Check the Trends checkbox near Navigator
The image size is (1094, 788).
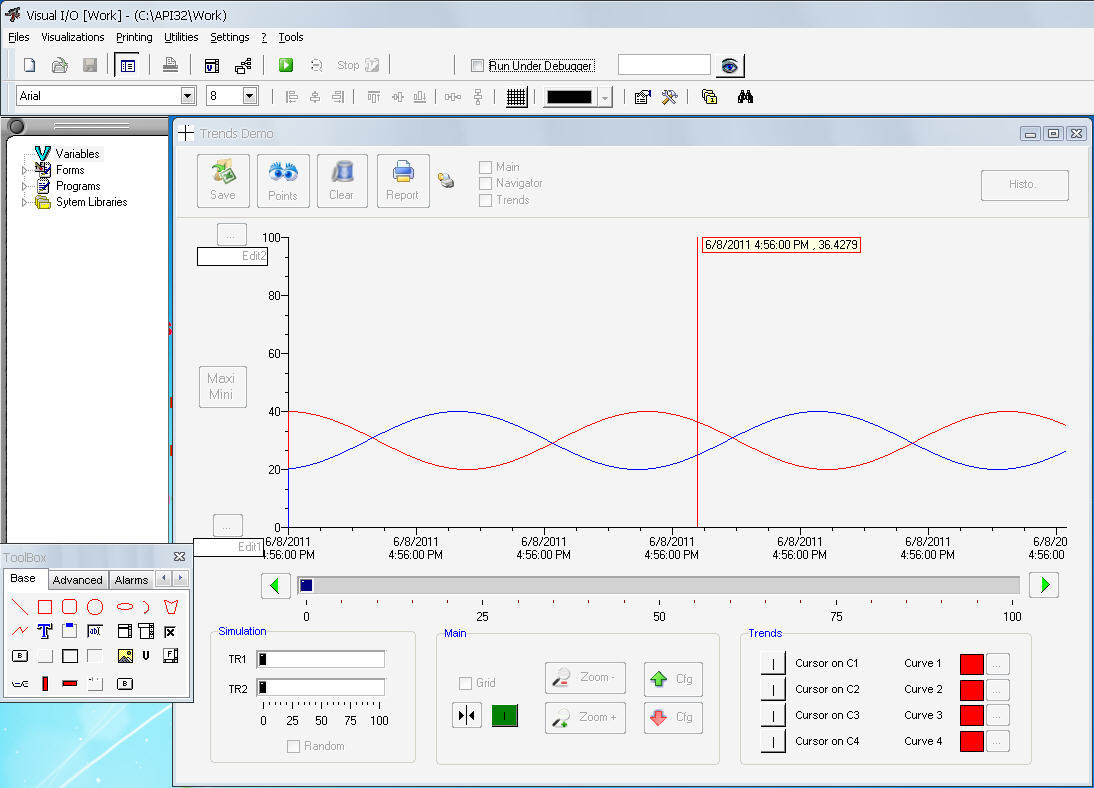pos(486,200)
